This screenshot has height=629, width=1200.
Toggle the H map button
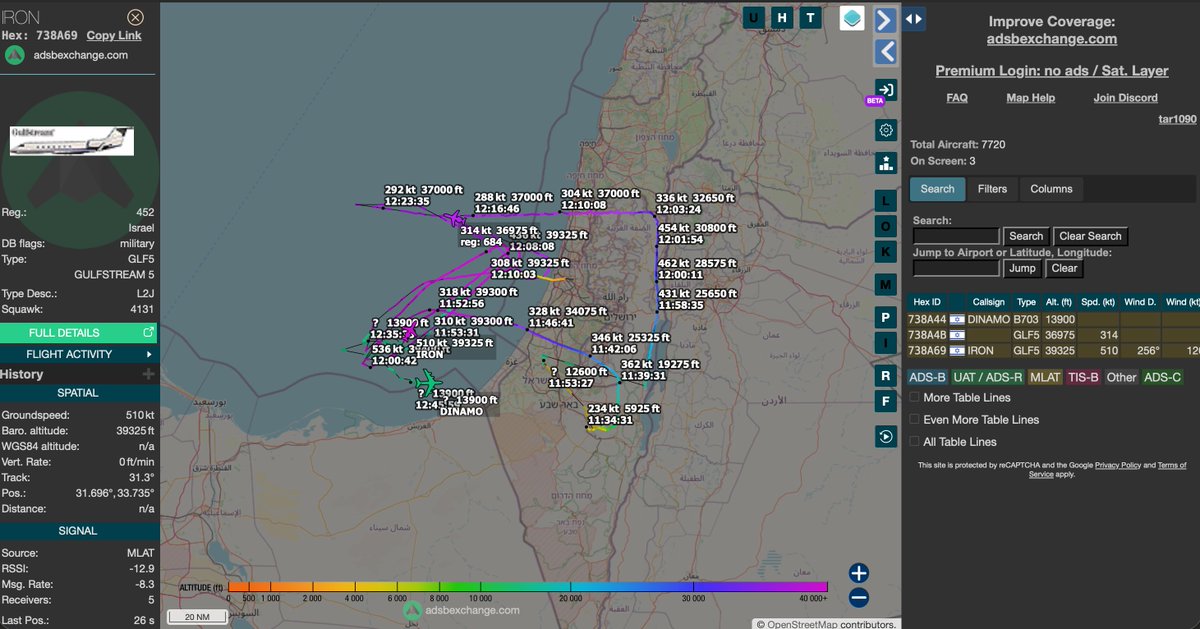tap(783, 18)
